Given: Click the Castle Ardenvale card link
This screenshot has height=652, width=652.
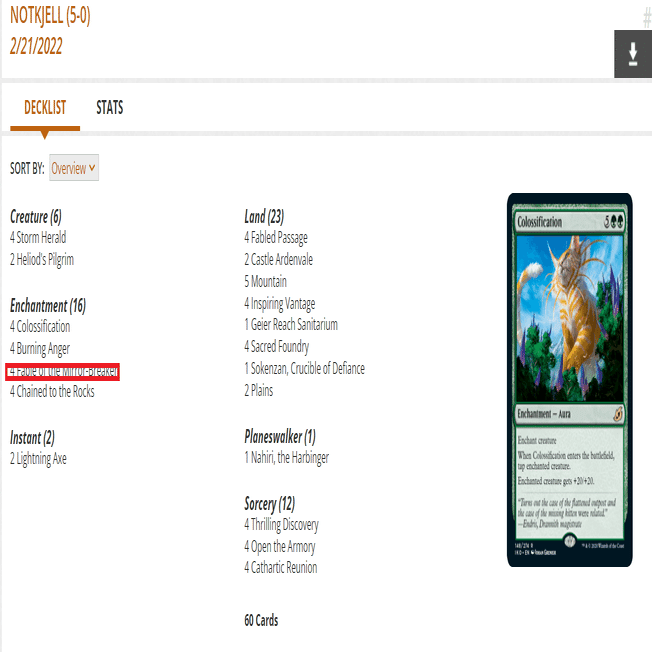Looking at the screenshot, I should tap(279, 260).
